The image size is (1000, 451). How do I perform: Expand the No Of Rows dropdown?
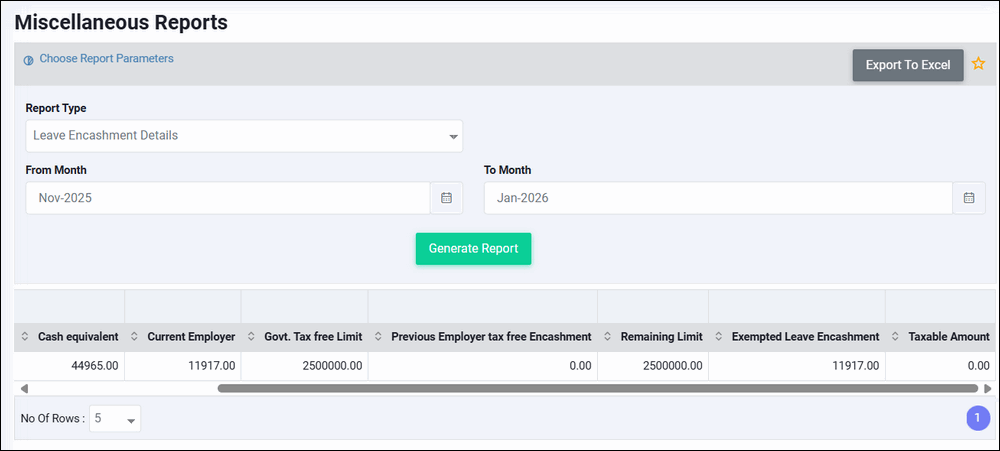(115, 420)
